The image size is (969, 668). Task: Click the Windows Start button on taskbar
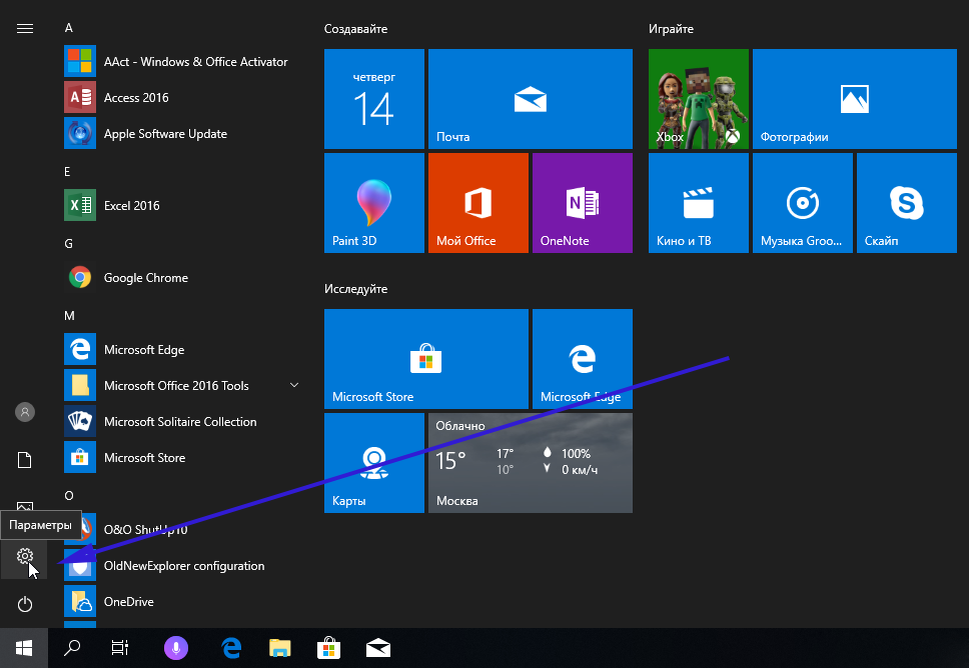(24, 648)
